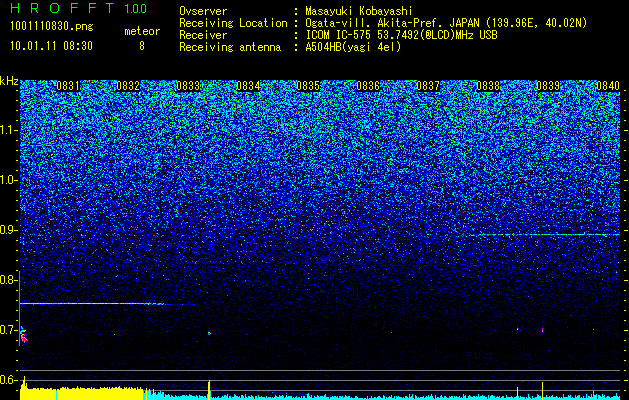This screenshot has height=400, width=629.
Task: Click the red meteor echo near 0839
Action: (542, 330)
